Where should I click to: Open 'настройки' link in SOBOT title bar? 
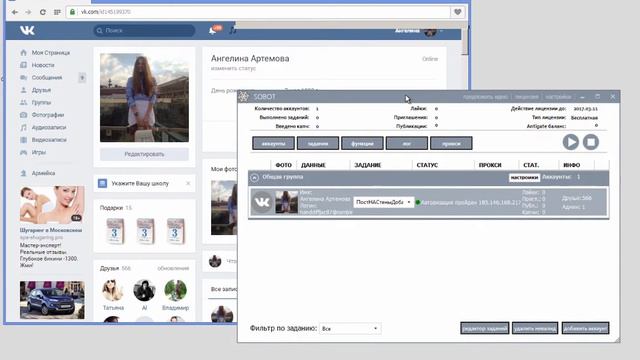coord(558,97)
